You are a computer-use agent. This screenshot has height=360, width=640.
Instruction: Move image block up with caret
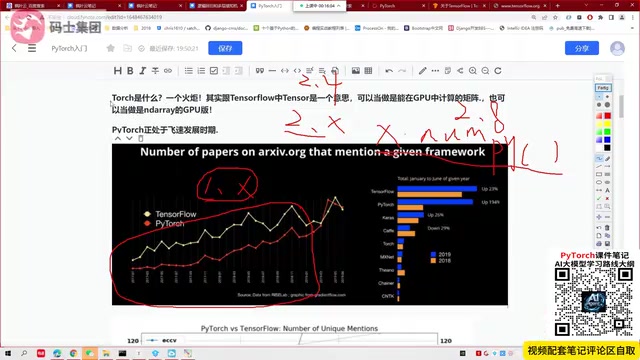click(x=118, y=139)
